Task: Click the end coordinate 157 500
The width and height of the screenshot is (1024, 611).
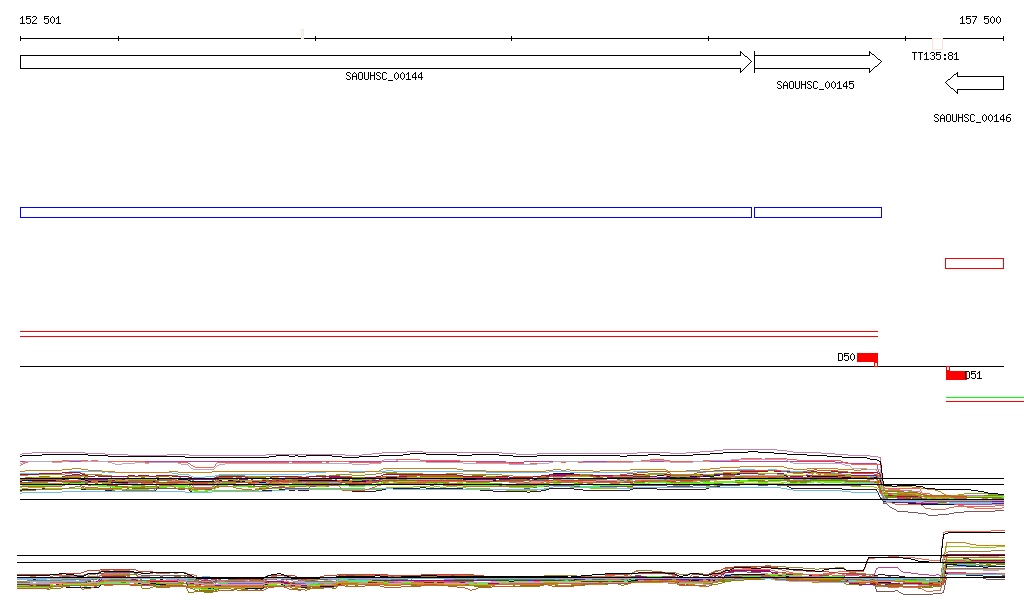Action: 980,20
